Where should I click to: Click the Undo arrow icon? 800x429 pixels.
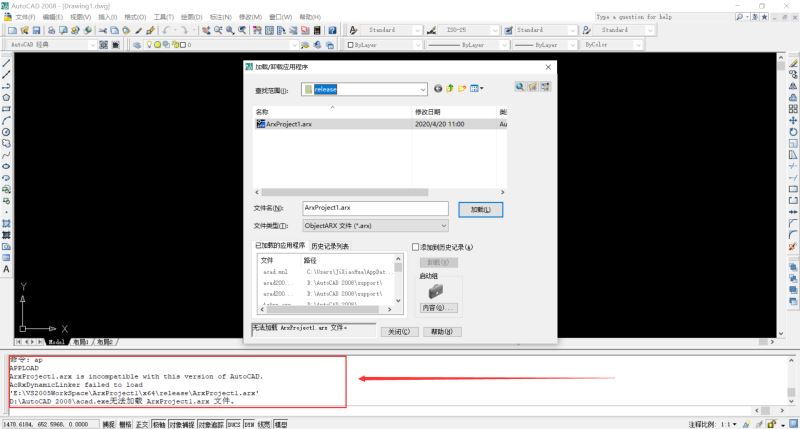tap(167, 30)
